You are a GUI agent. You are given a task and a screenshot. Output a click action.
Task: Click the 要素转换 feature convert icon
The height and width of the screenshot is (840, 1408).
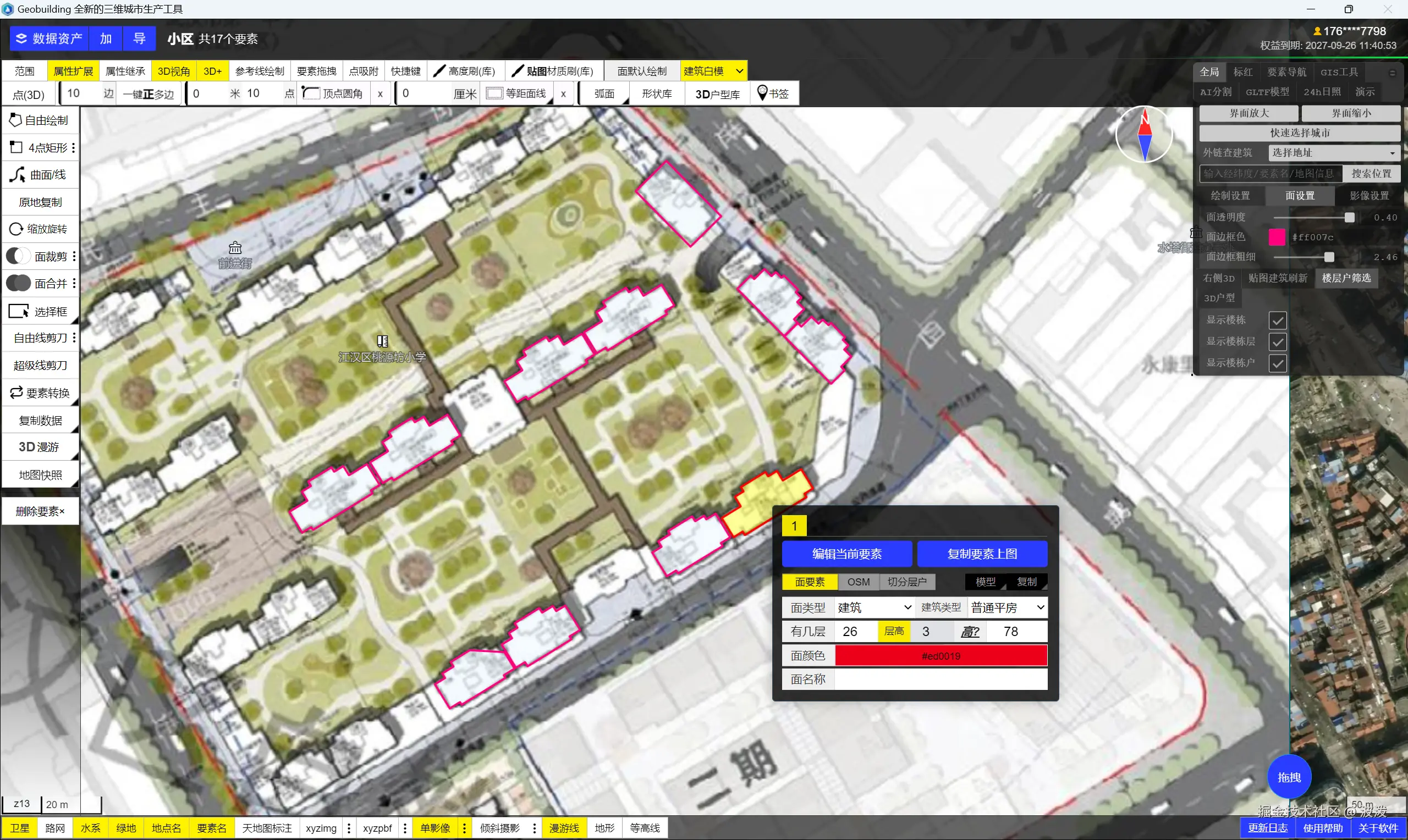16,393
